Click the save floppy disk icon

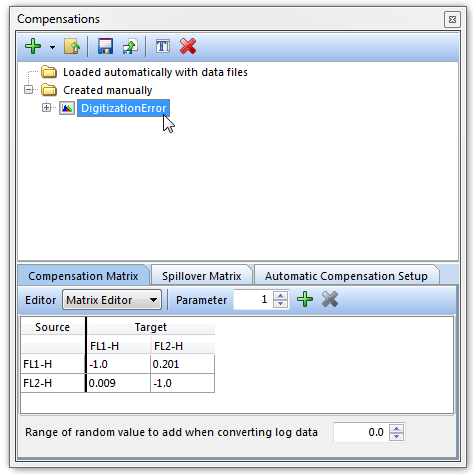pyautogui.click(x=105, y=46)
